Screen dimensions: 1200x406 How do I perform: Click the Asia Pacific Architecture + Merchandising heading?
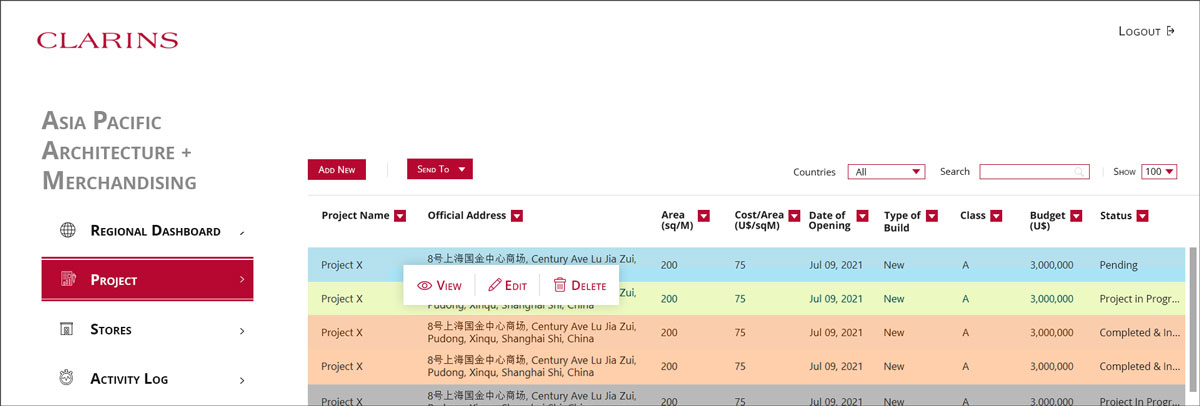[119, 151]
